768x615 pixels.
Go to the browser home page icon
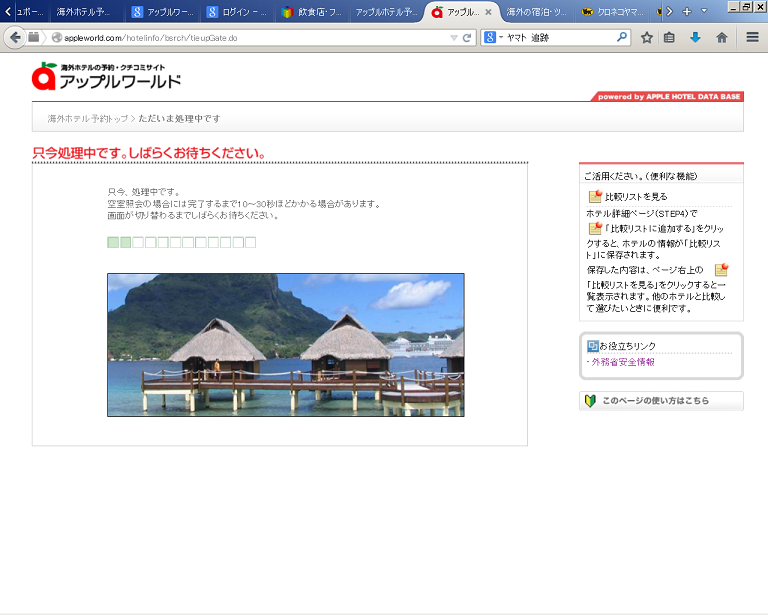point(721,37)
